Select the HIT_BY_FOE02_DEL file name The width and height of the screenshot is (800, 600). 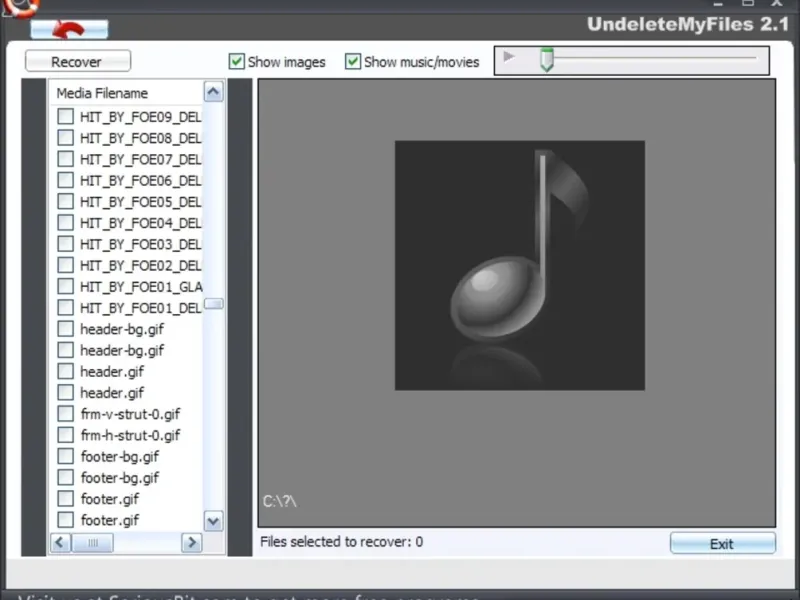141,266
